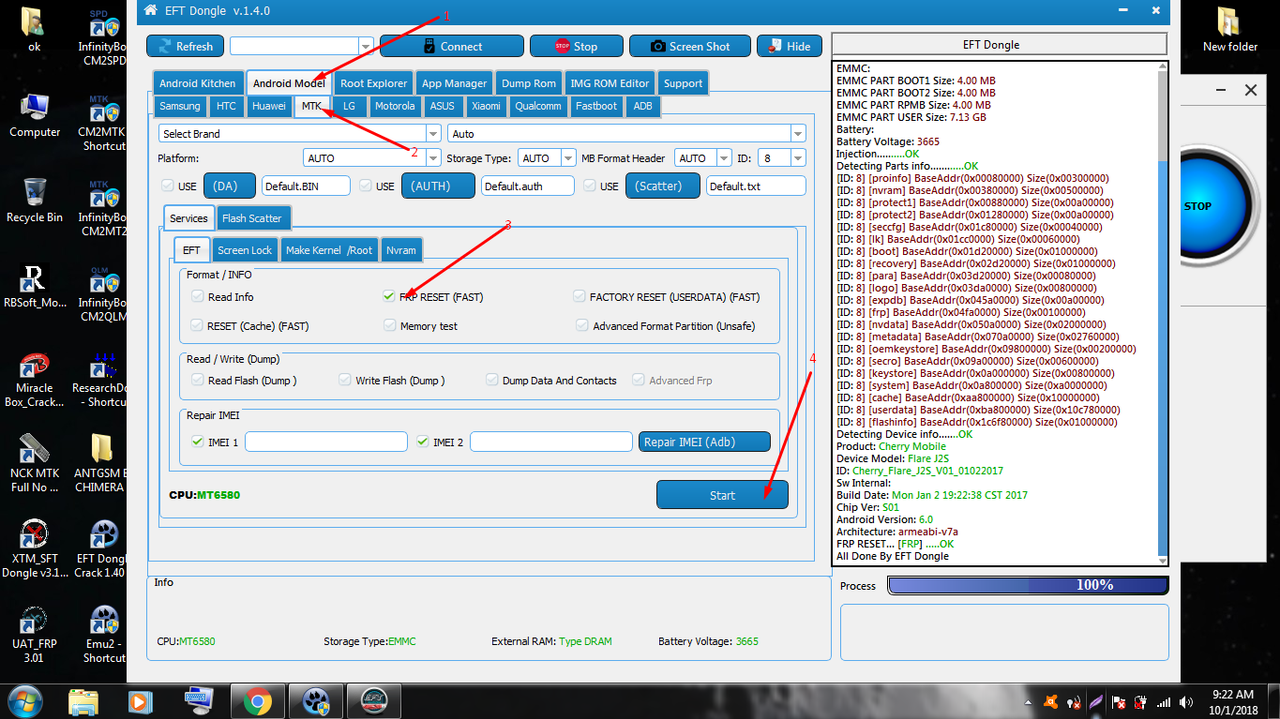Image resolution: width=1280 pixels, height=719 pixels.
Task: Switch to the Dump Rom tab
Action: (x=529, y=83)
